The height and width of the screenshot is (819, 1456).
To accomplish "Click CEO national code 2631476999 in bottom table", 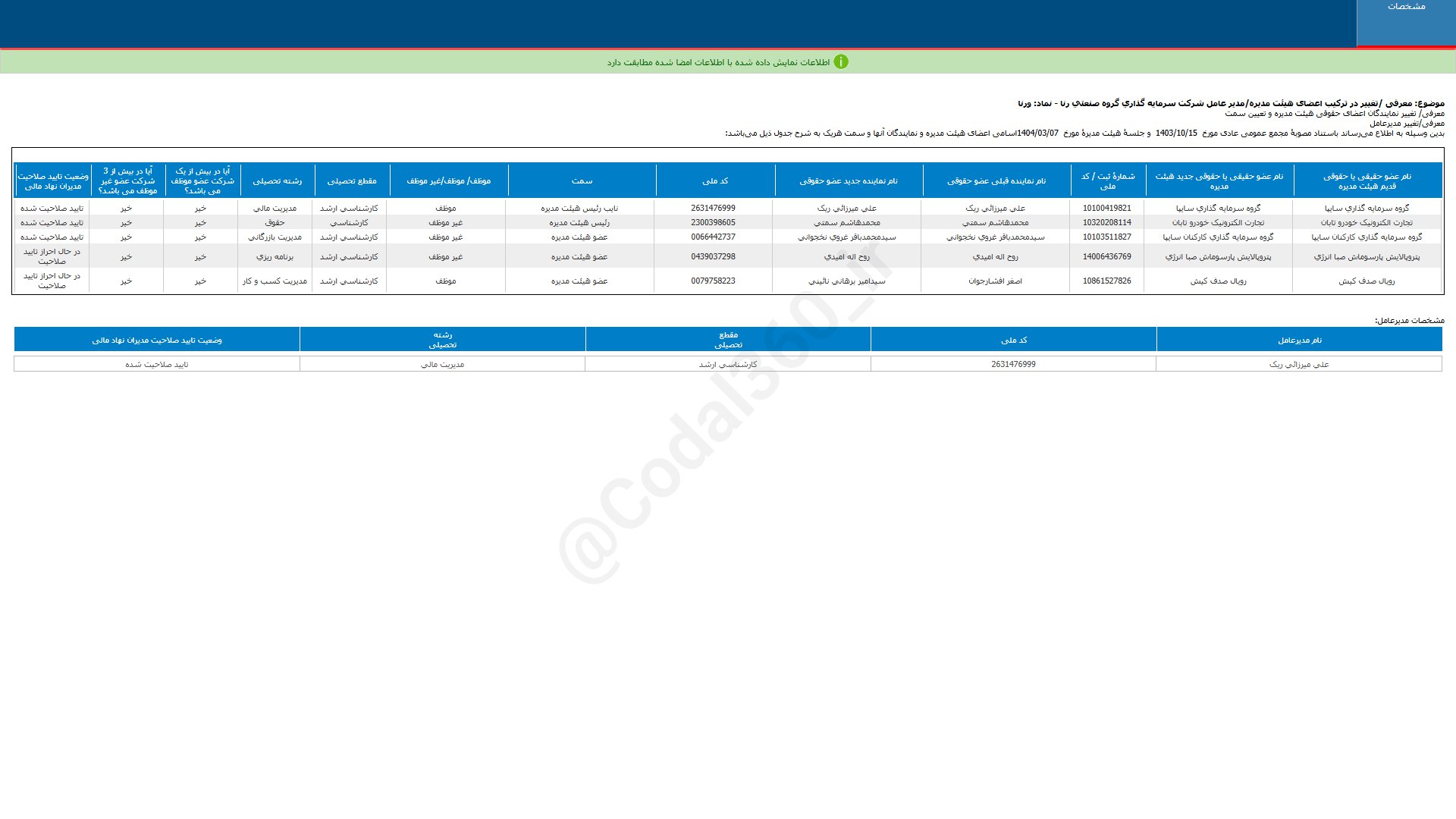I will pos(1013,365).
